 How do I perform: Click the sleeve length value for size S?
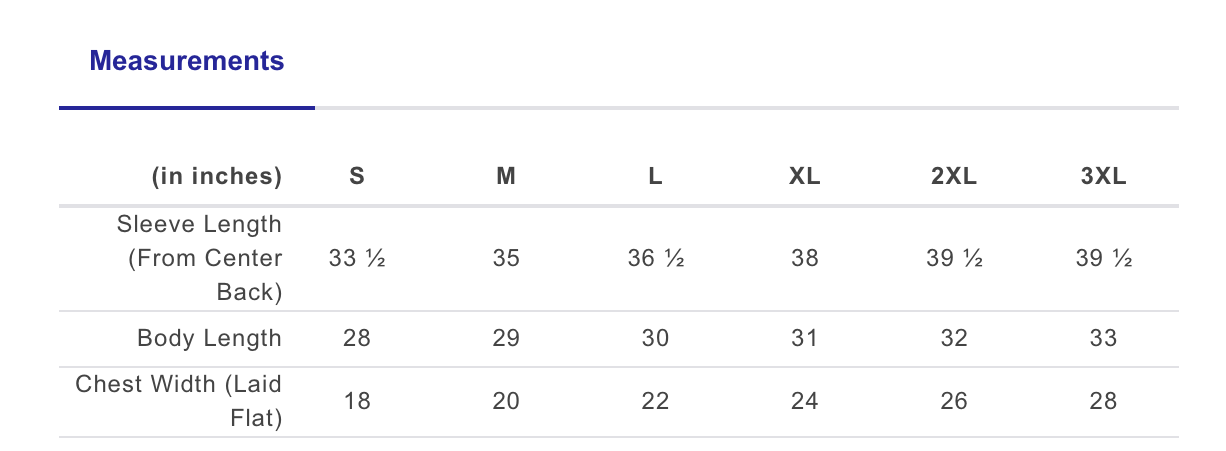tap(357, 258)
